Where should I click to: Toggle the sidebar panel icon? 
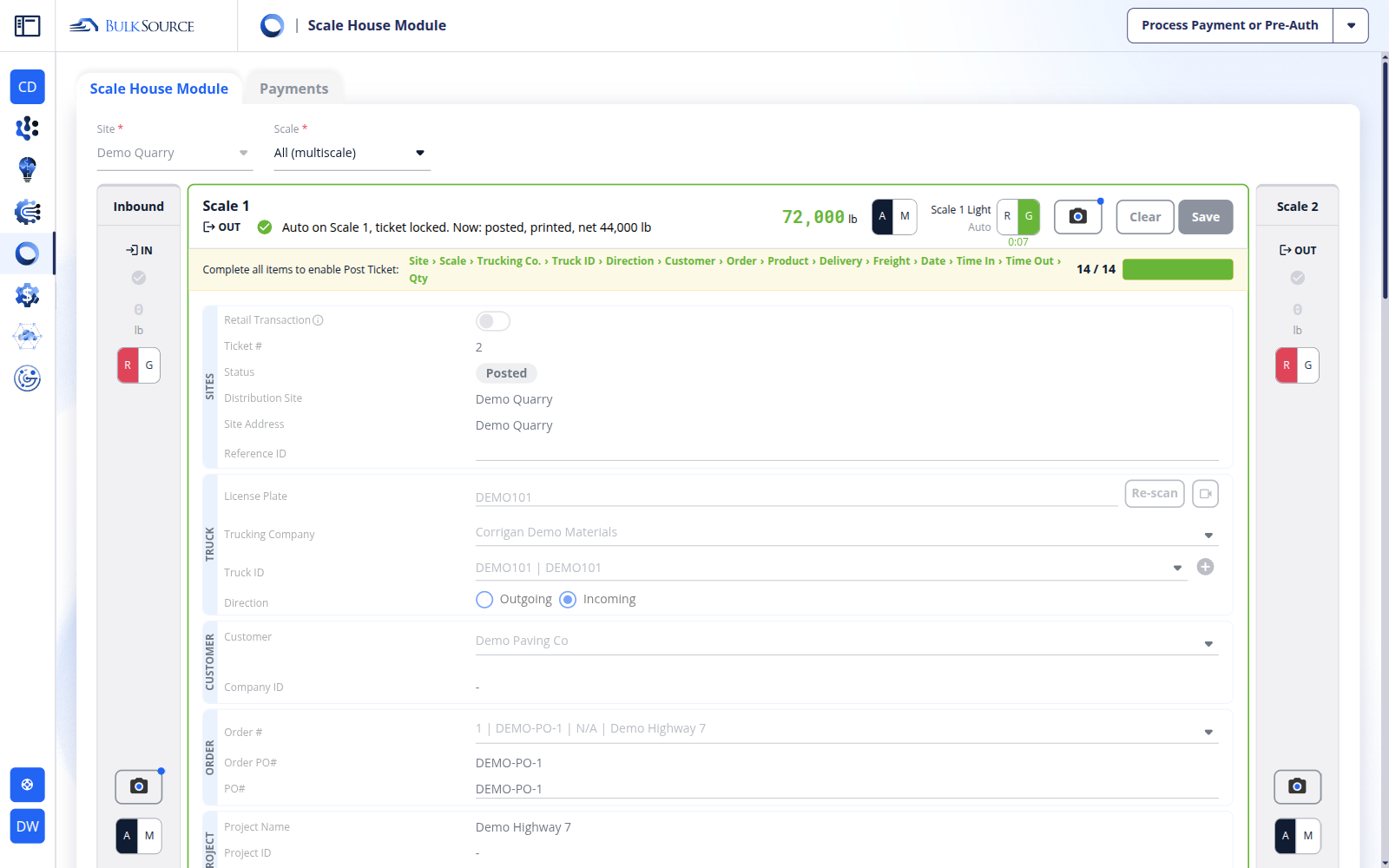click(x=27, y=26)
